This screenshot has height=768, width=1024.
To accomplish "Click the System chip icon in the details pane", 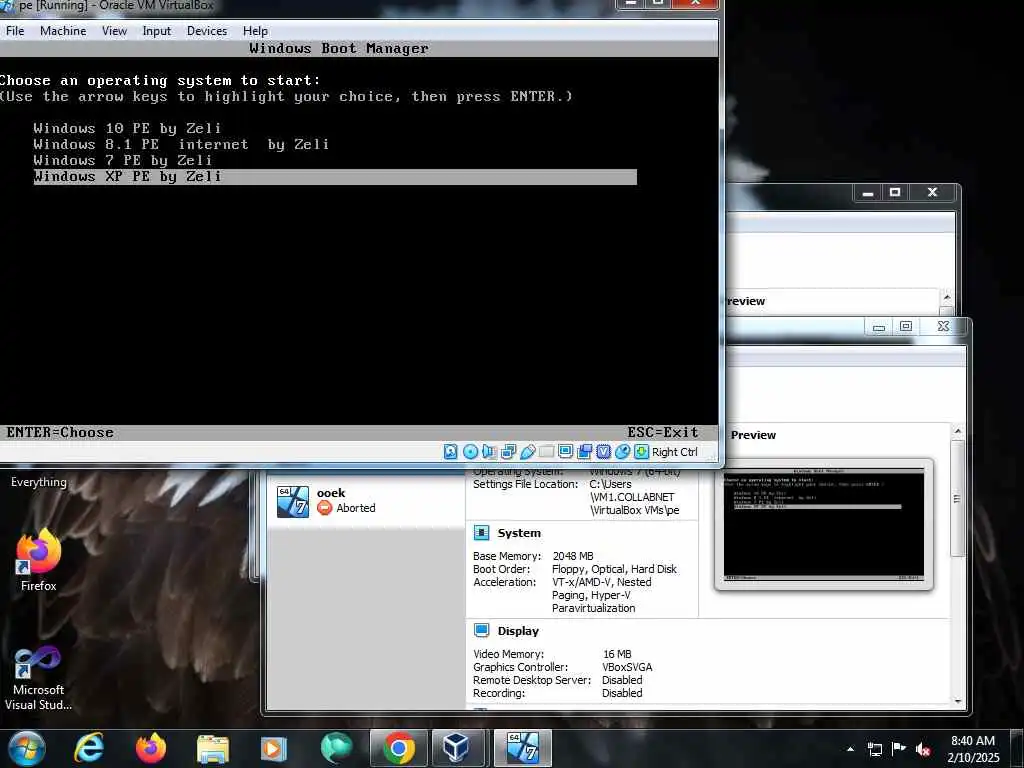I will [481, 533].
